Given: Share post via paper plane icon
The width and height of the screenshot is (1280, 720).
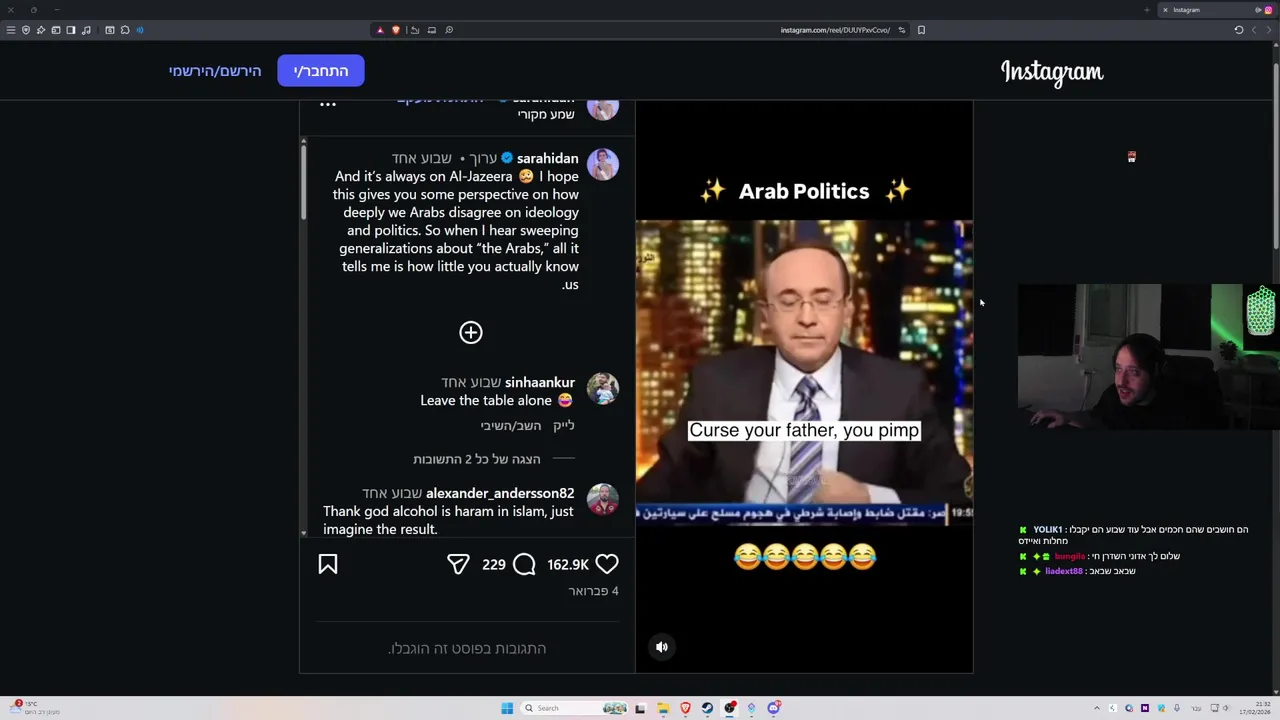Looking at the screenshot, I should (458, 564).
